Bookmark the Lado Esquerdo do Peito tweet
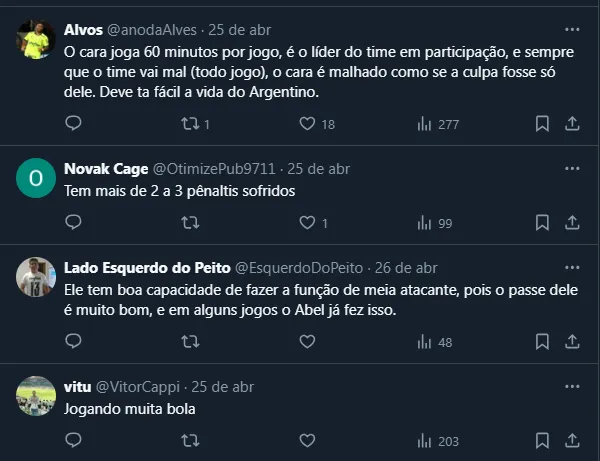600x461 pixels. [x=541, y=342]
